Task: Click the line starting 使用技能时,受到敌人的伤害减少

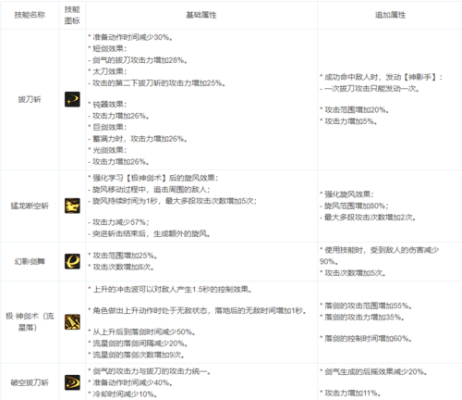Action: point(379,256)
